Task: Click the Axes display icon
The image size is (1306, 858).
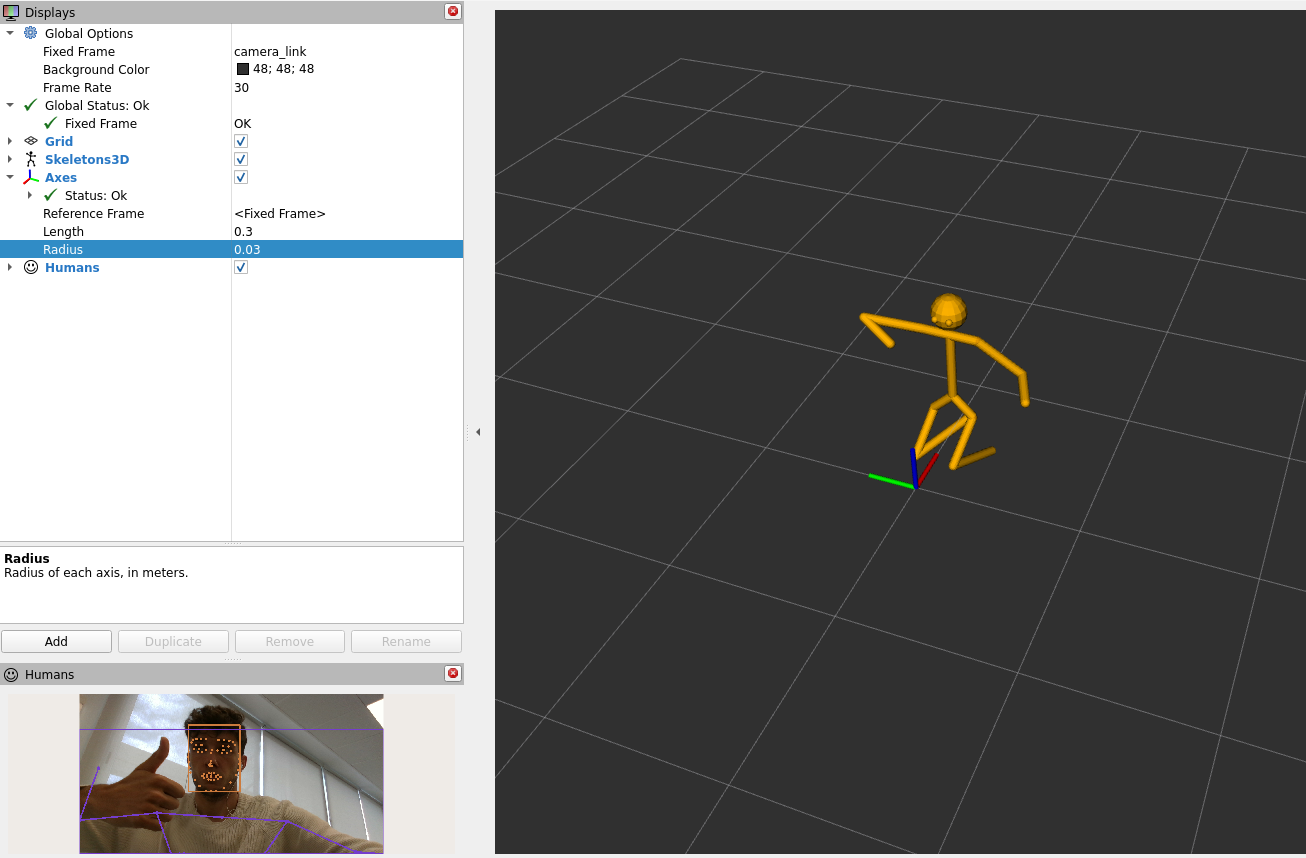Action: click(30, 177)
